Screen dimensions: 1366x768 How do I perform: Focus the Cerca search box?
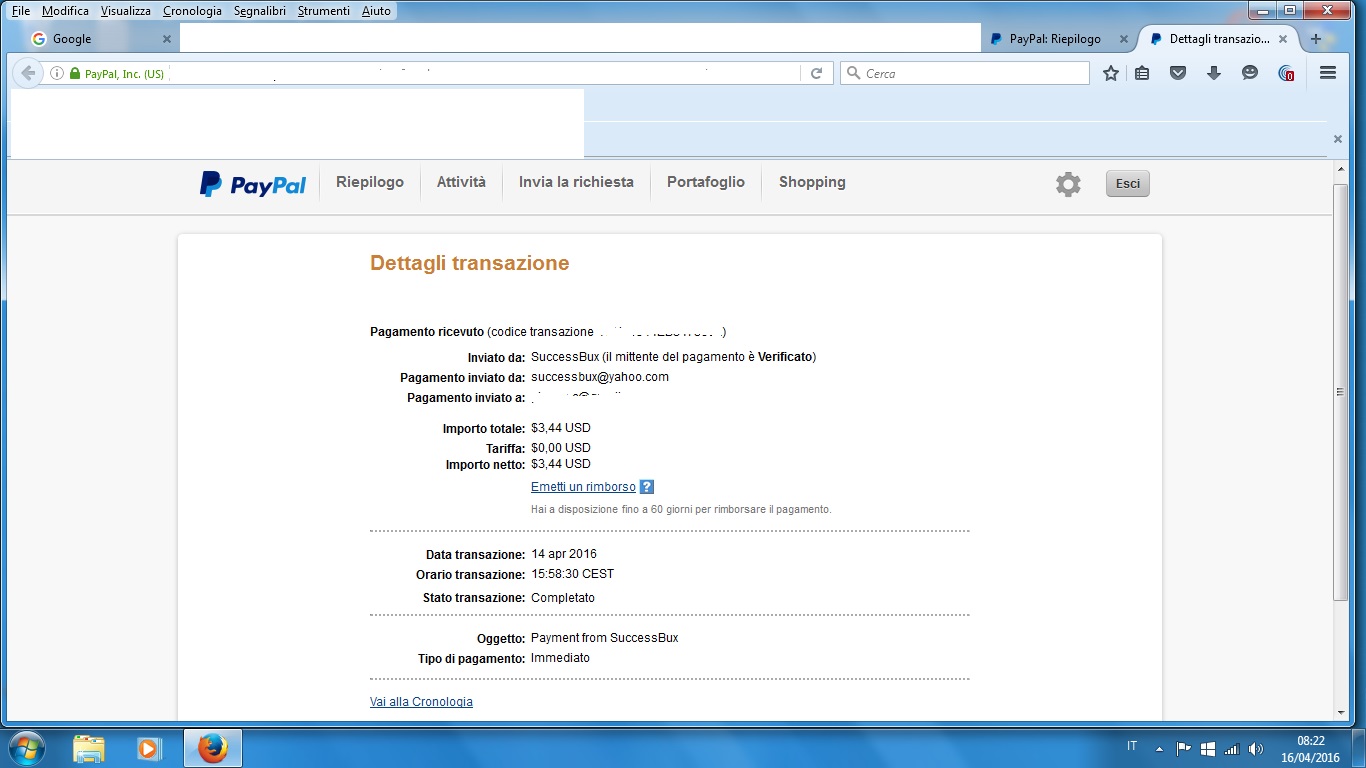pyautogui.click(x=964, y=73)
